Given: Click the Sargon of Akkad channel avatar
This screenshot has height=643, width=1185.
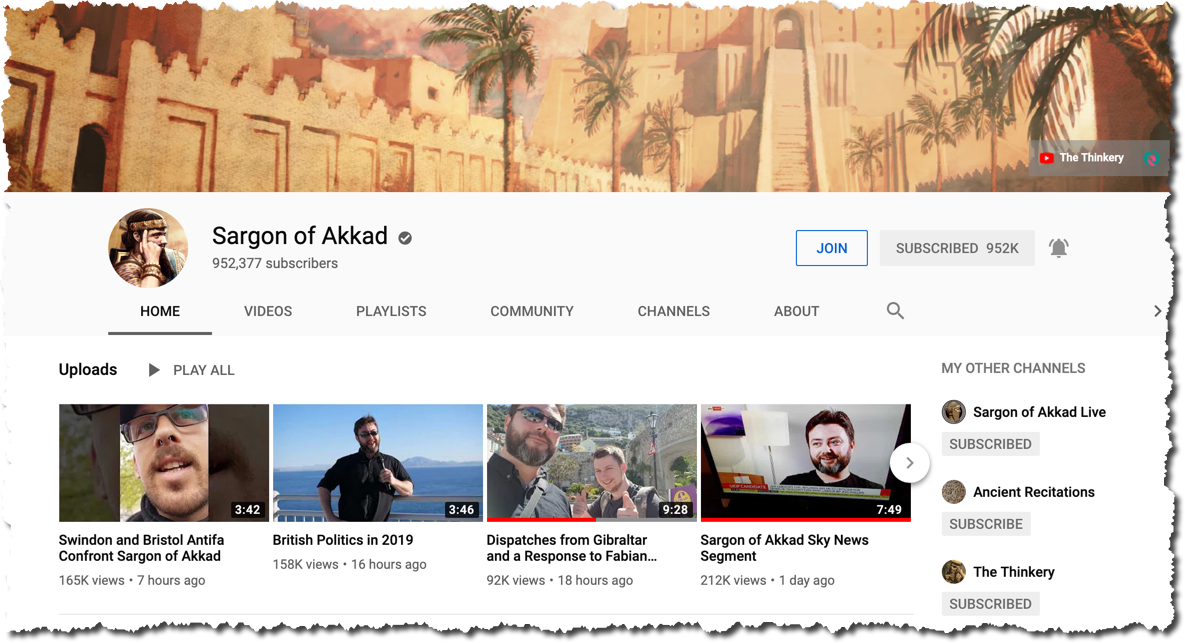Looking at the screenshot, I should pos(148,248).
